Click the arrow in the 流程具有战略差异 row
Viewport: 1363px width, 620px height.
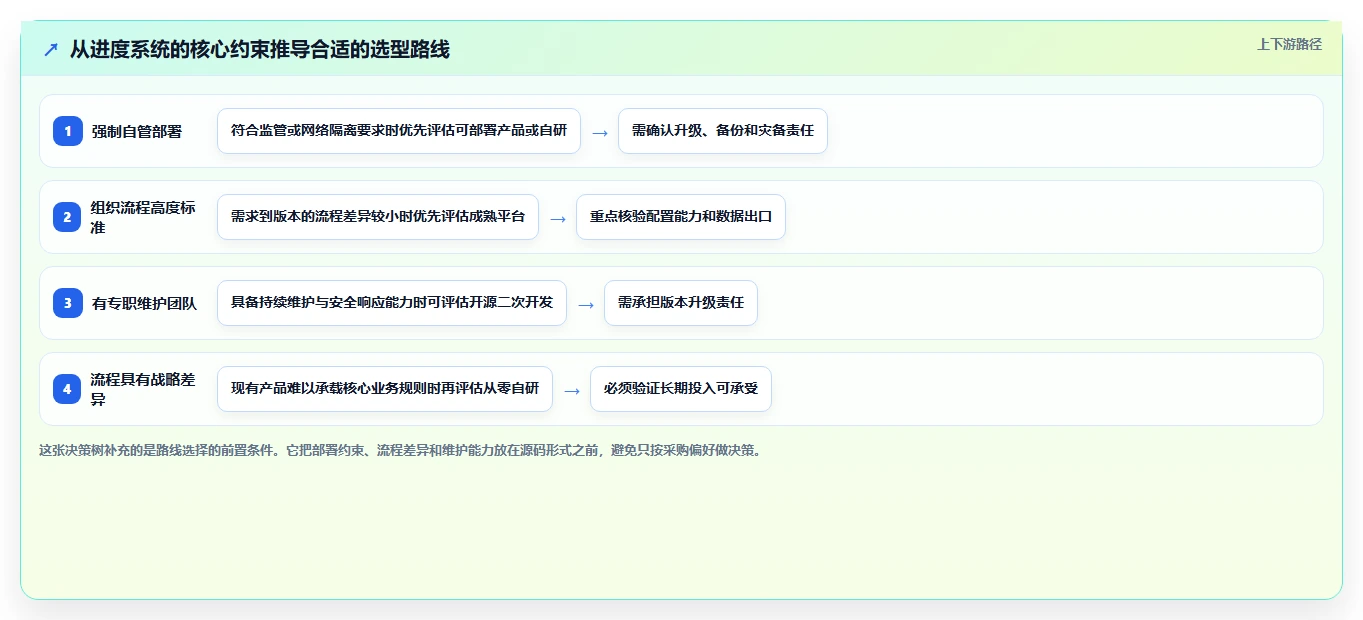[x=572, y=390]
